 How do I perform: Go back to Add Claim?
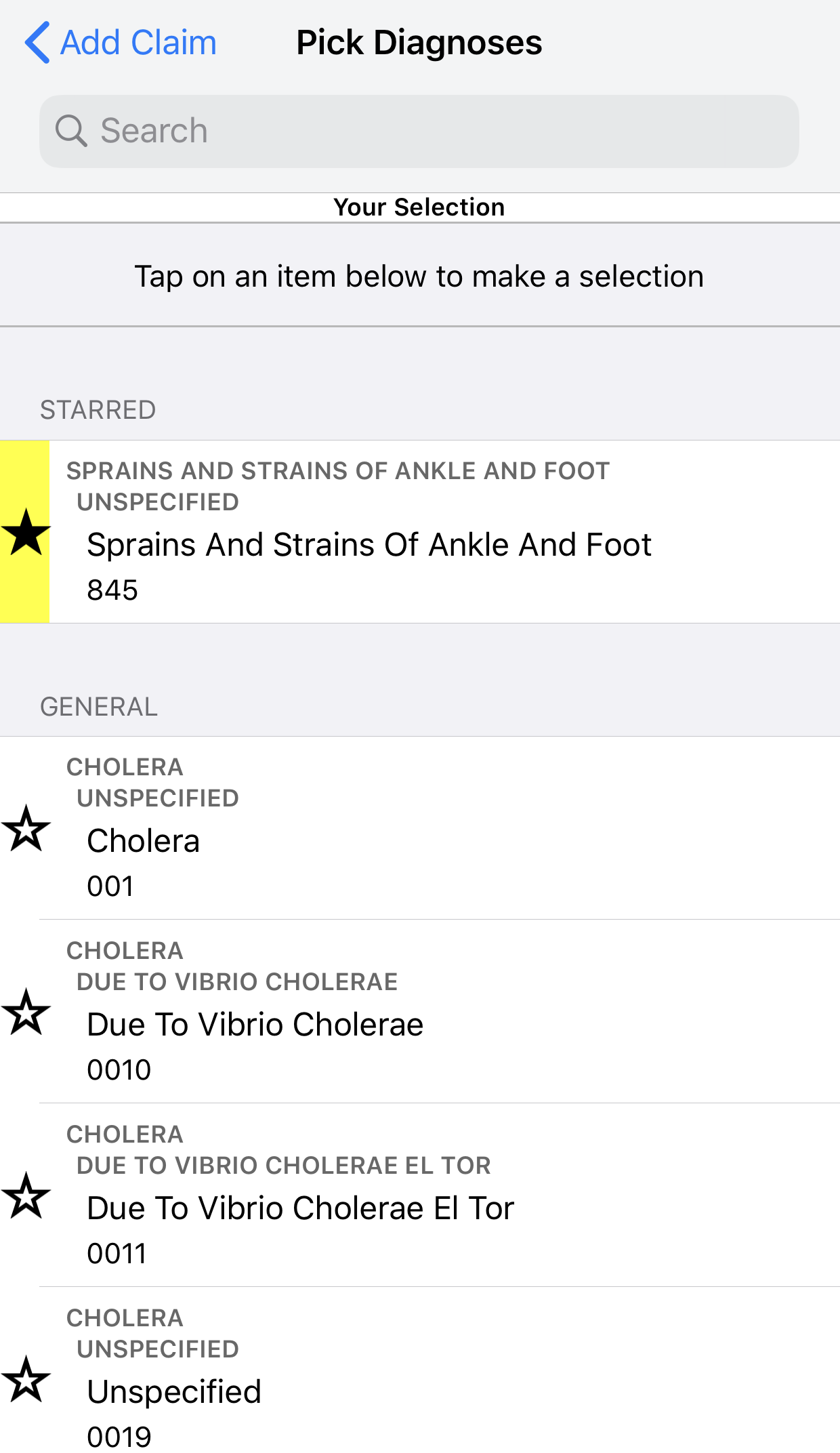tap(138, 43)
